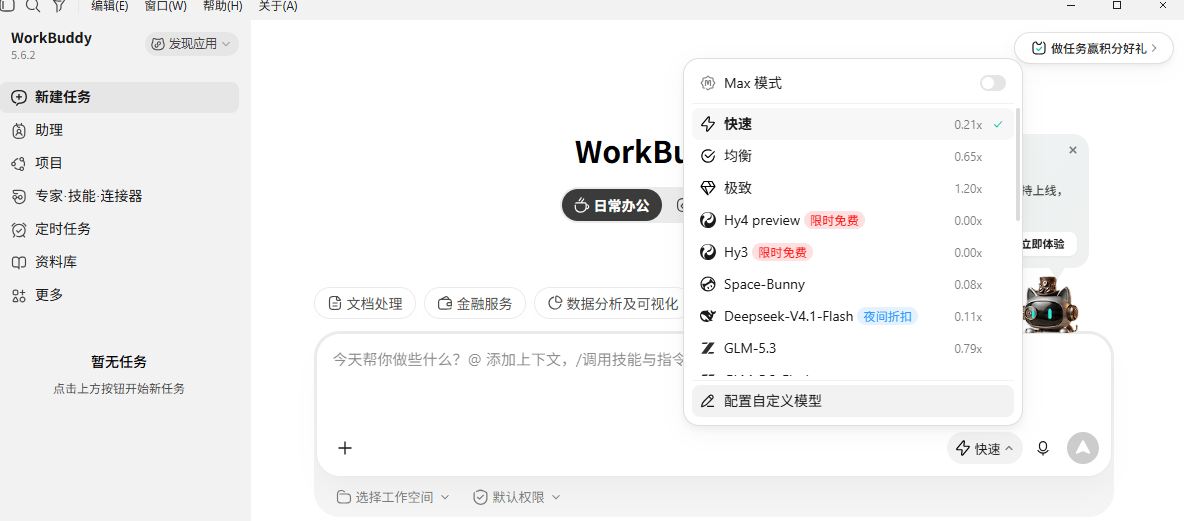The height and width of the screenshot is (521, 1184).
Task: Close the promo bubble with the X
Action: point(1073,150)
